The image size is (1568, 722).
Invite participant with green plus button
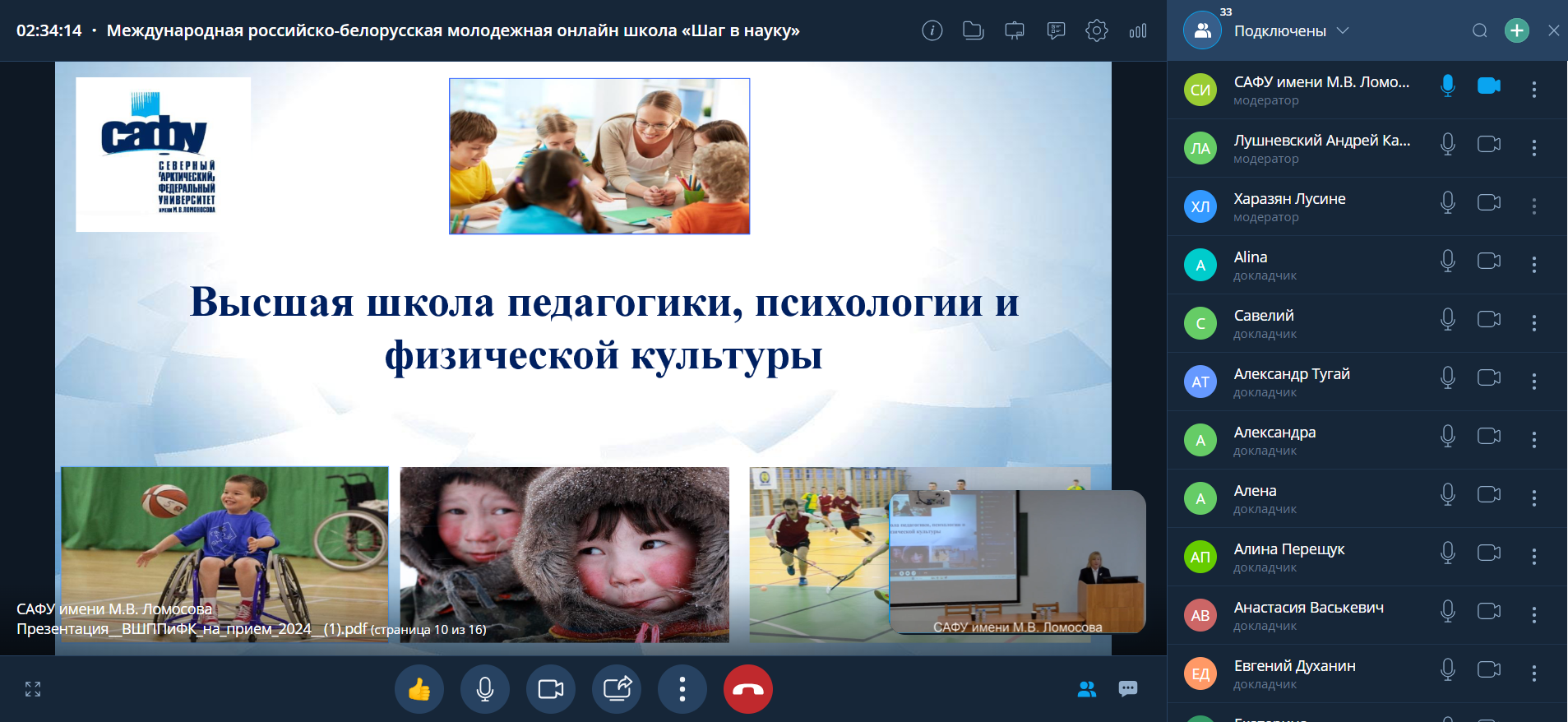coord(1517,31)
